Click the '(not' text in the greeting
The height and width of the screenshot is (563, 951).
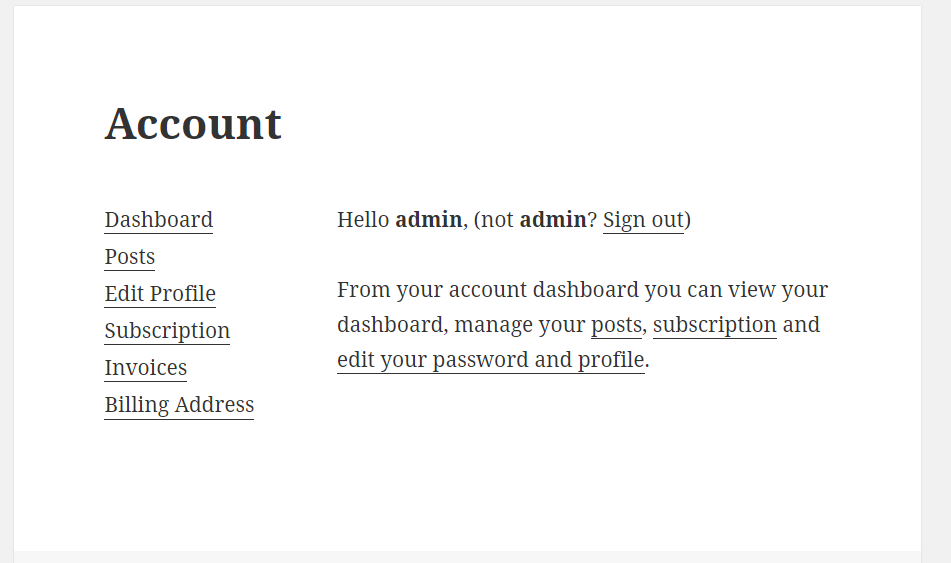click(493, 220)
